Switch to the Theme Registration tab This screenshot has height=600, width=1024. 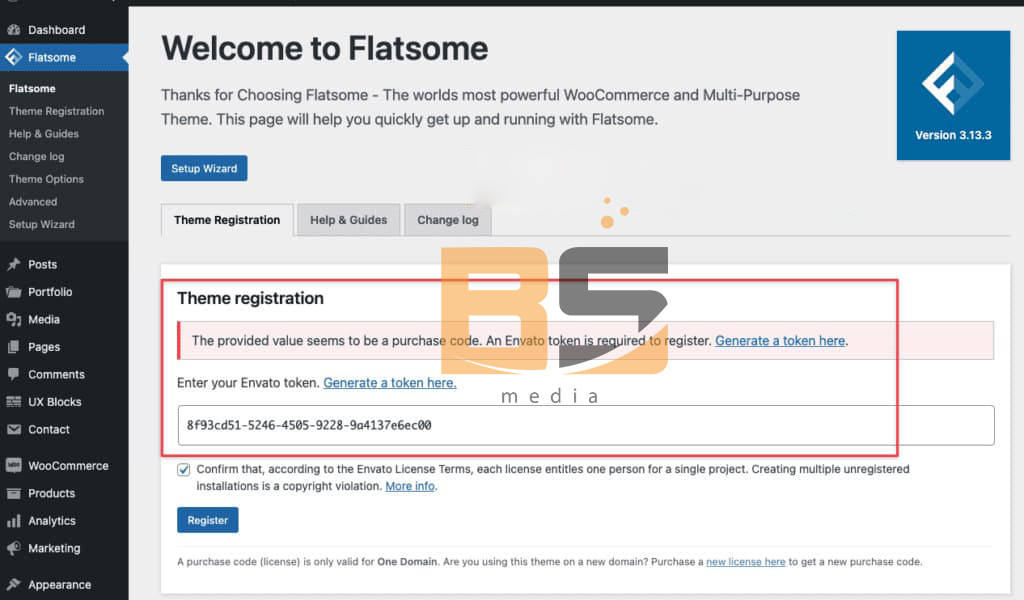(227, 220)
